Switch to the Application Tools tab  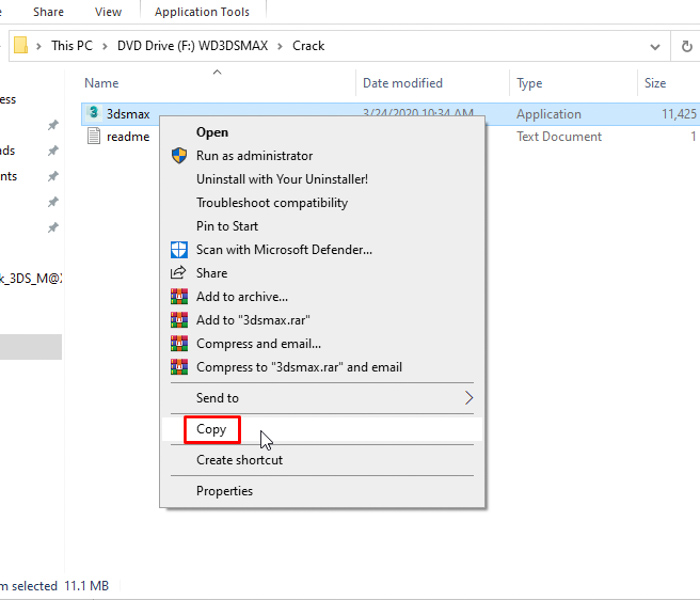(202, 12)
